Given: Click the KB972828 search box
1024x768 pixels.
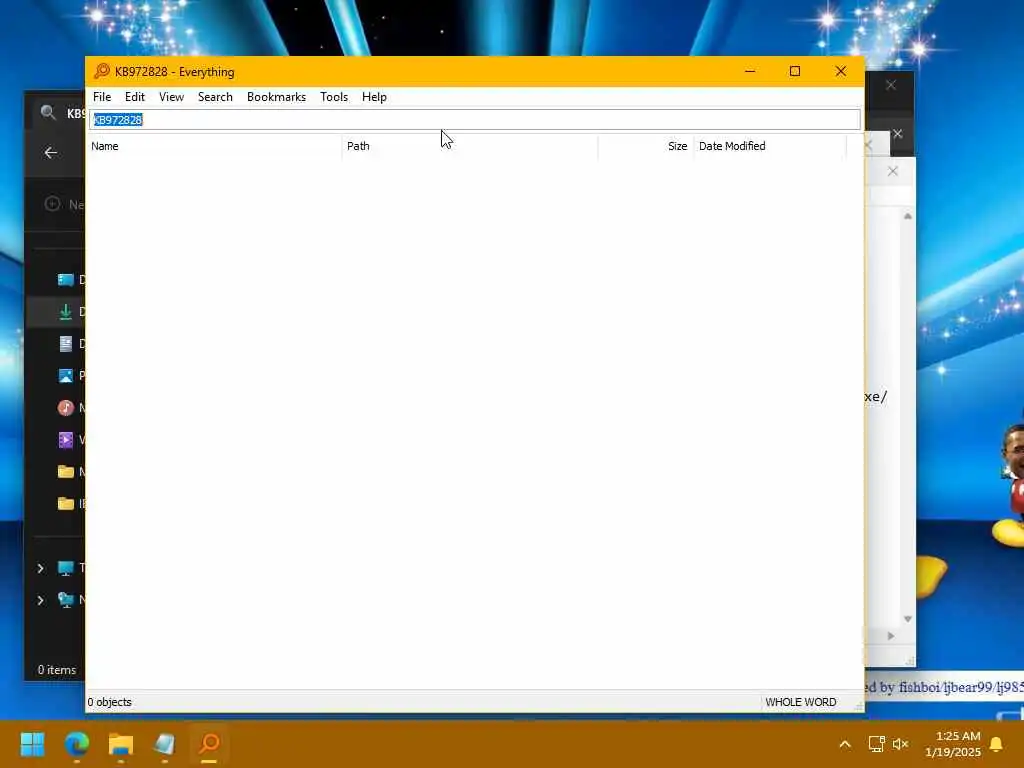Looking at the screenshot, I should (x=475, y=120).
